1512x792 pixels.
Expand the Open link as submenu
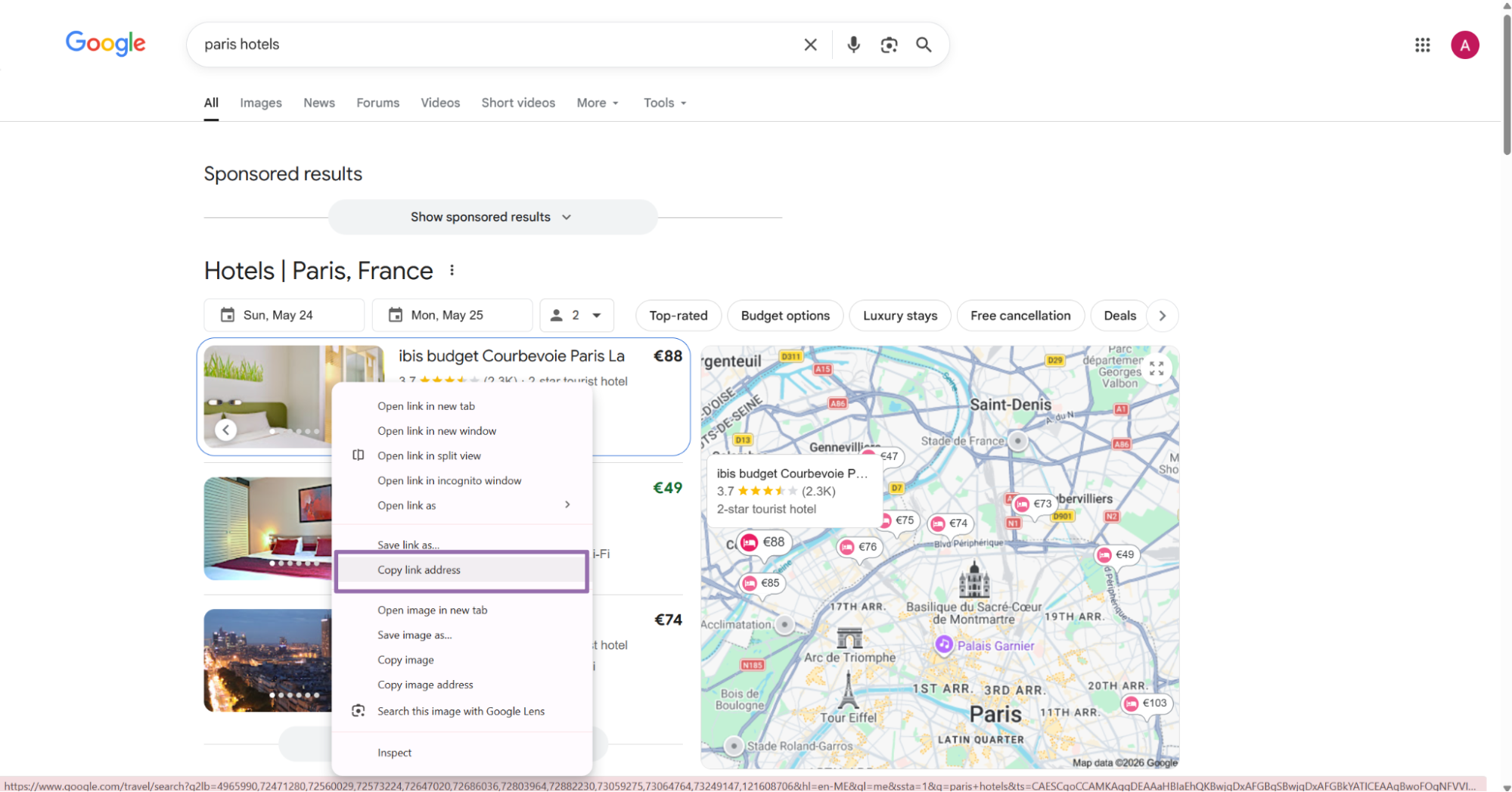462,505
